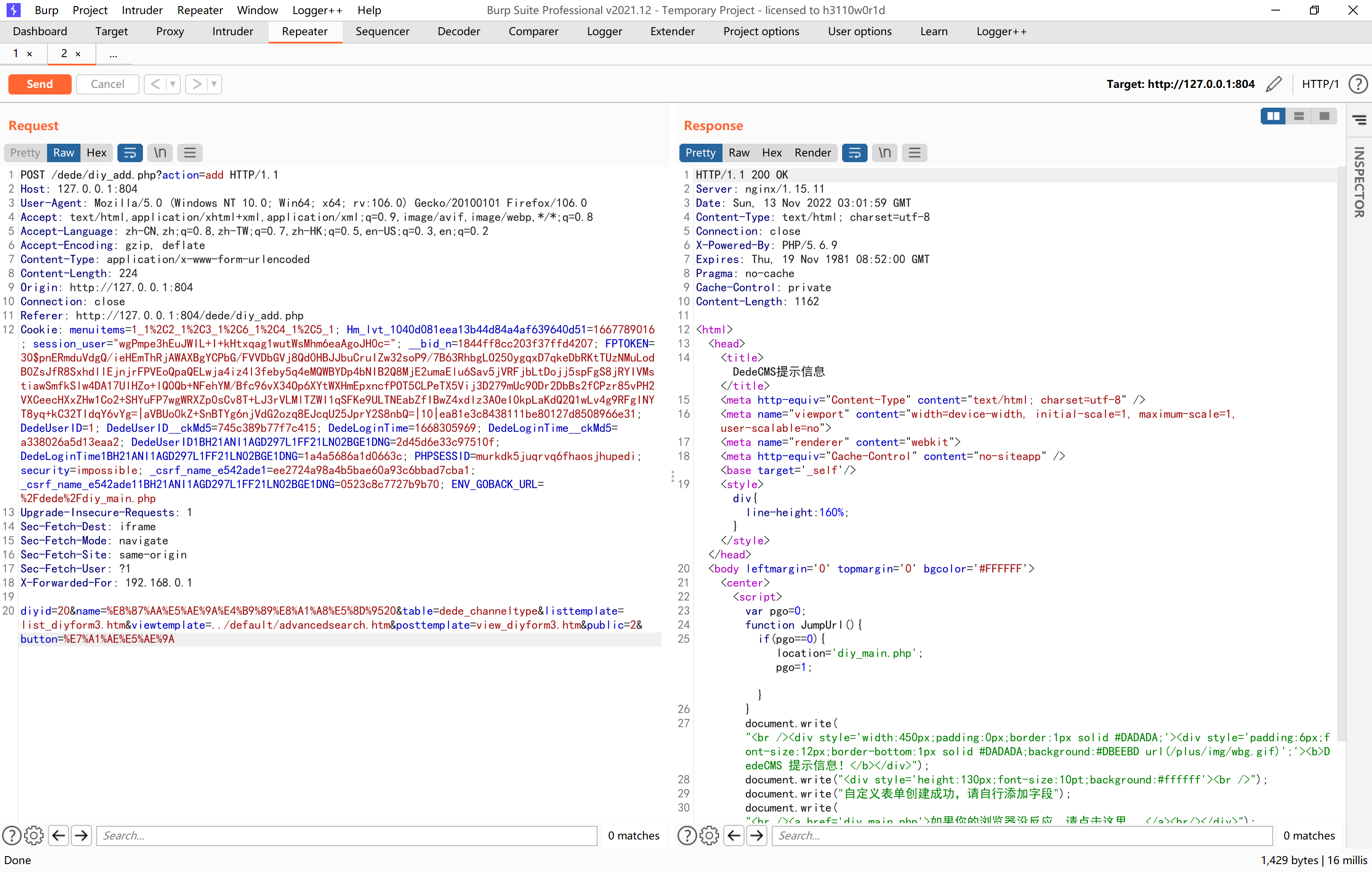Open the Logger++ menu in menu bar

[317, 10]
